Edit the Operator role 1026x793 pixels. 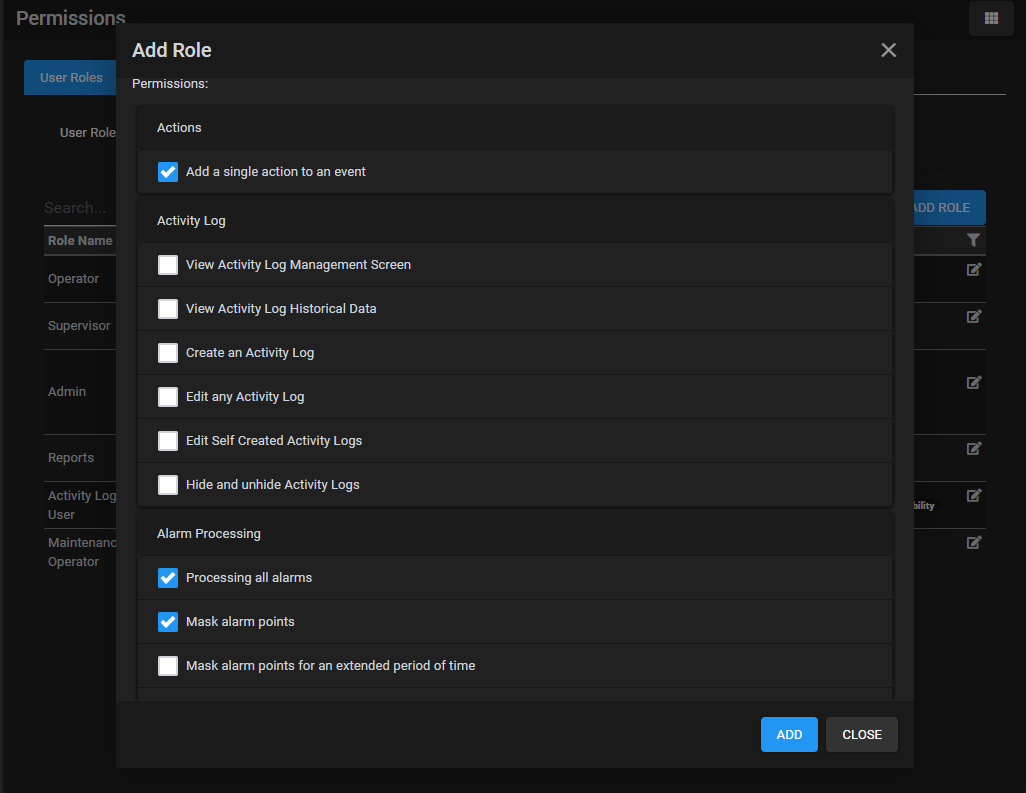pos(974,270)
